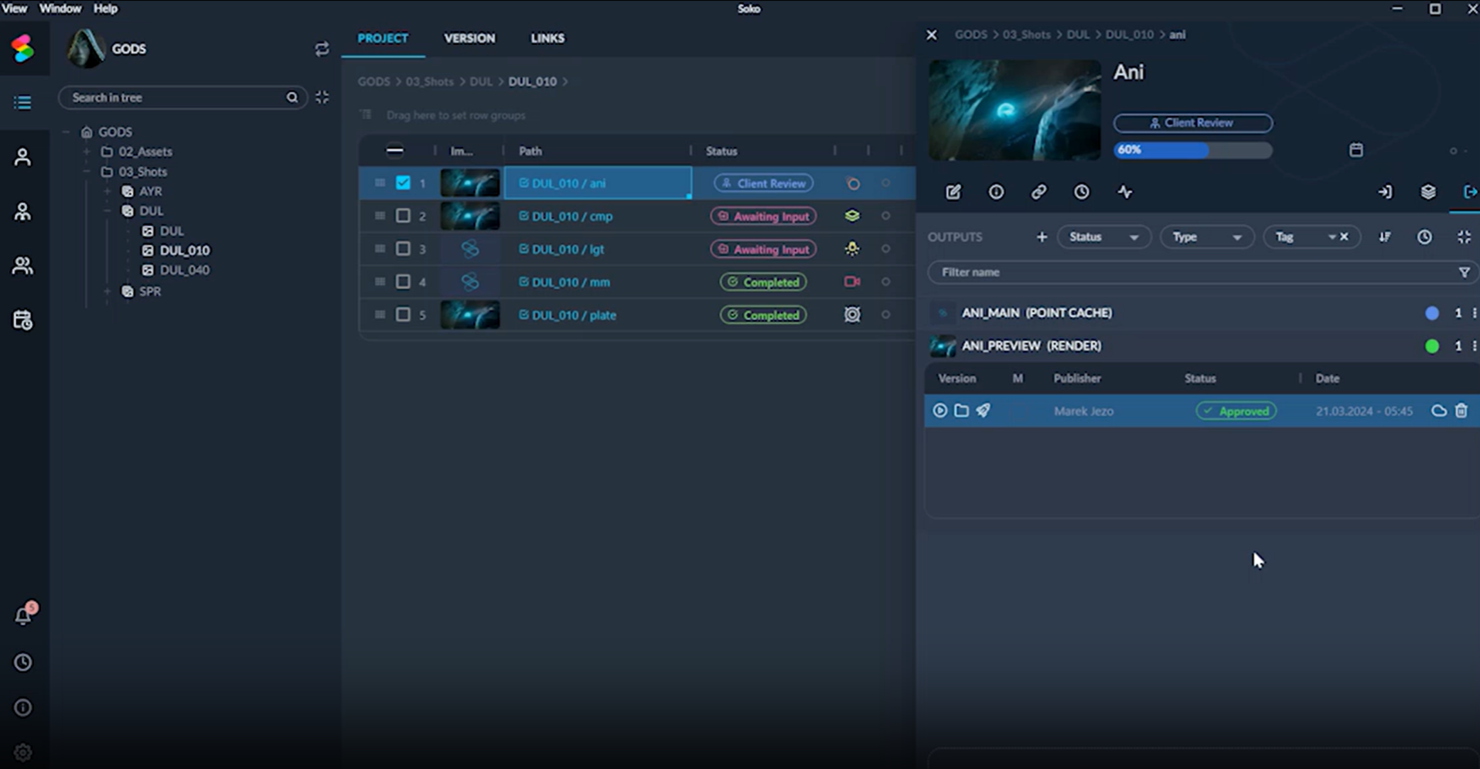
Task: Click the edit pencil icon in Ani panel
Action: pos(953,192)
